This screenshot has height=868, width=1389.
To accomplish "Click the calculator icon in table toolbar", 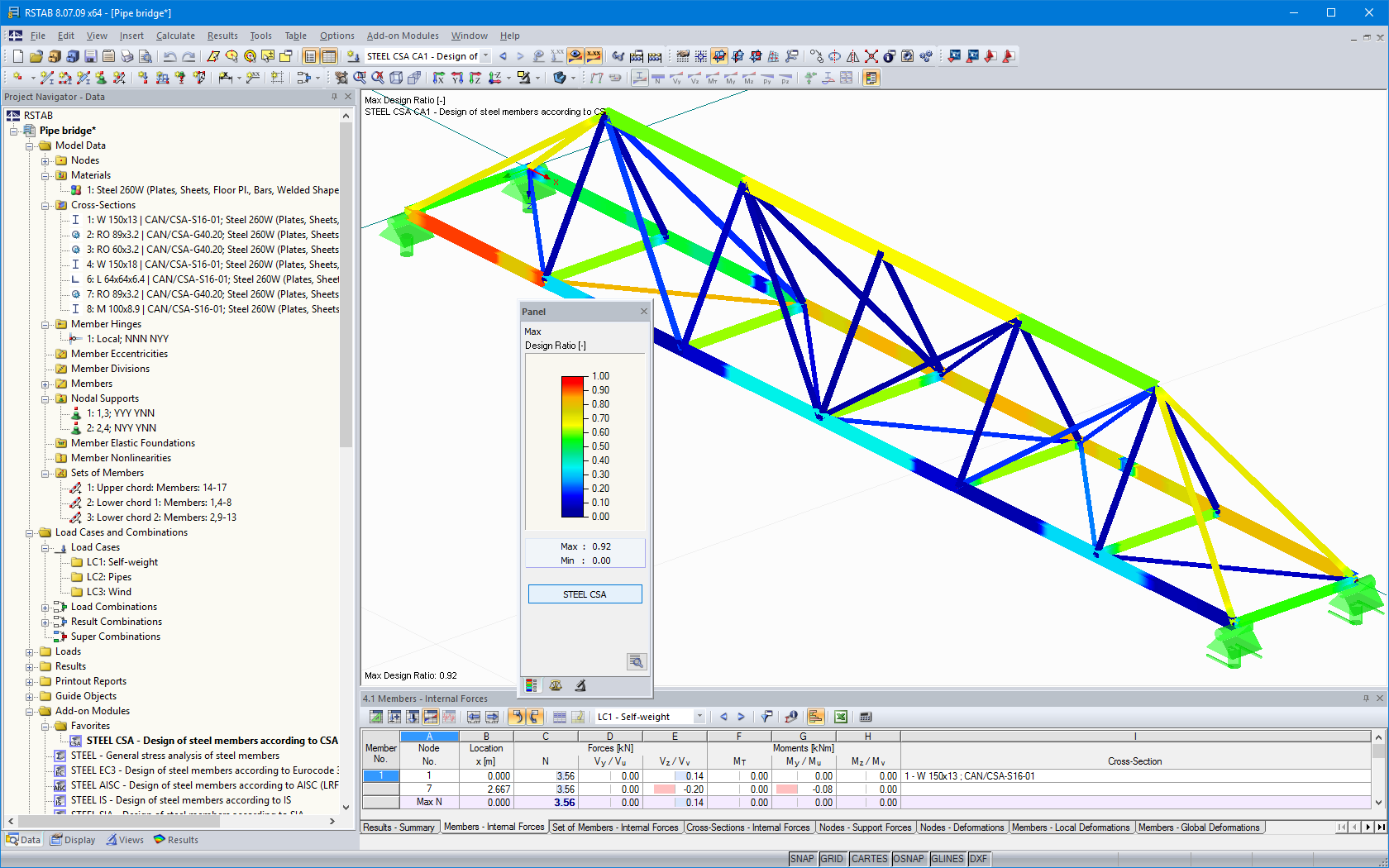I will 866,717.
